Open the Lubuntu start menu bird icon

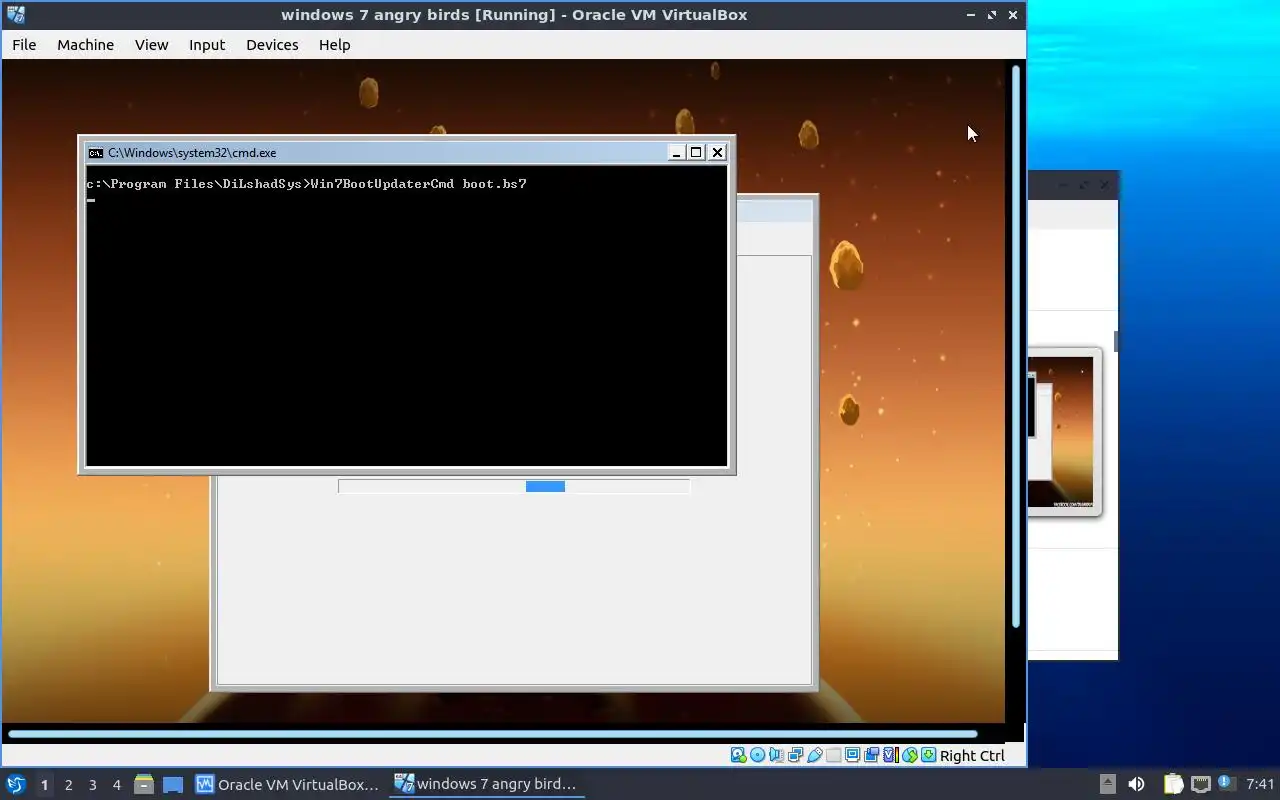pyautogui.click(x=15, y=784)
